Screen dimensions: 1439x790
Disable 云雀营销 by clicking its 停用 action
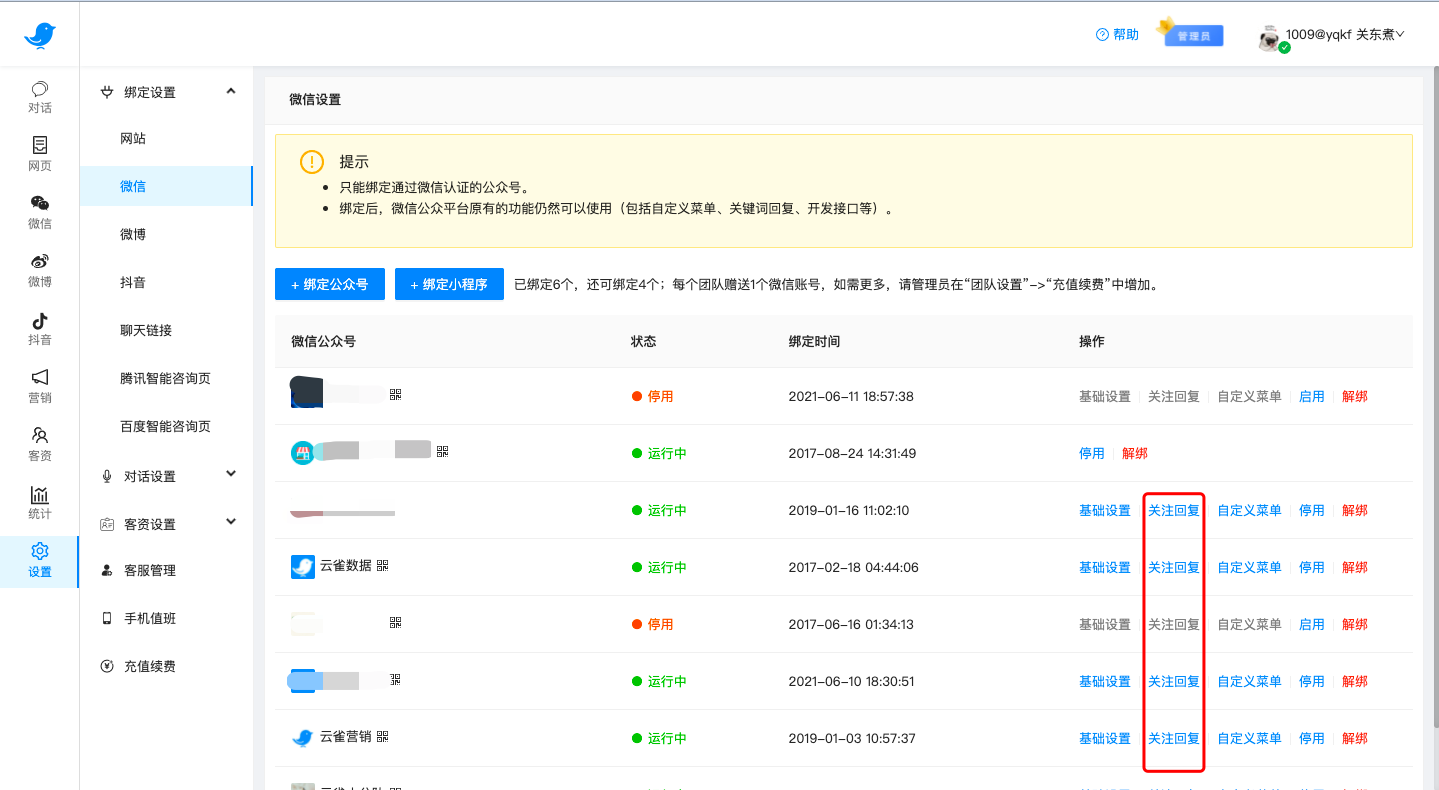coord(1311,737)
